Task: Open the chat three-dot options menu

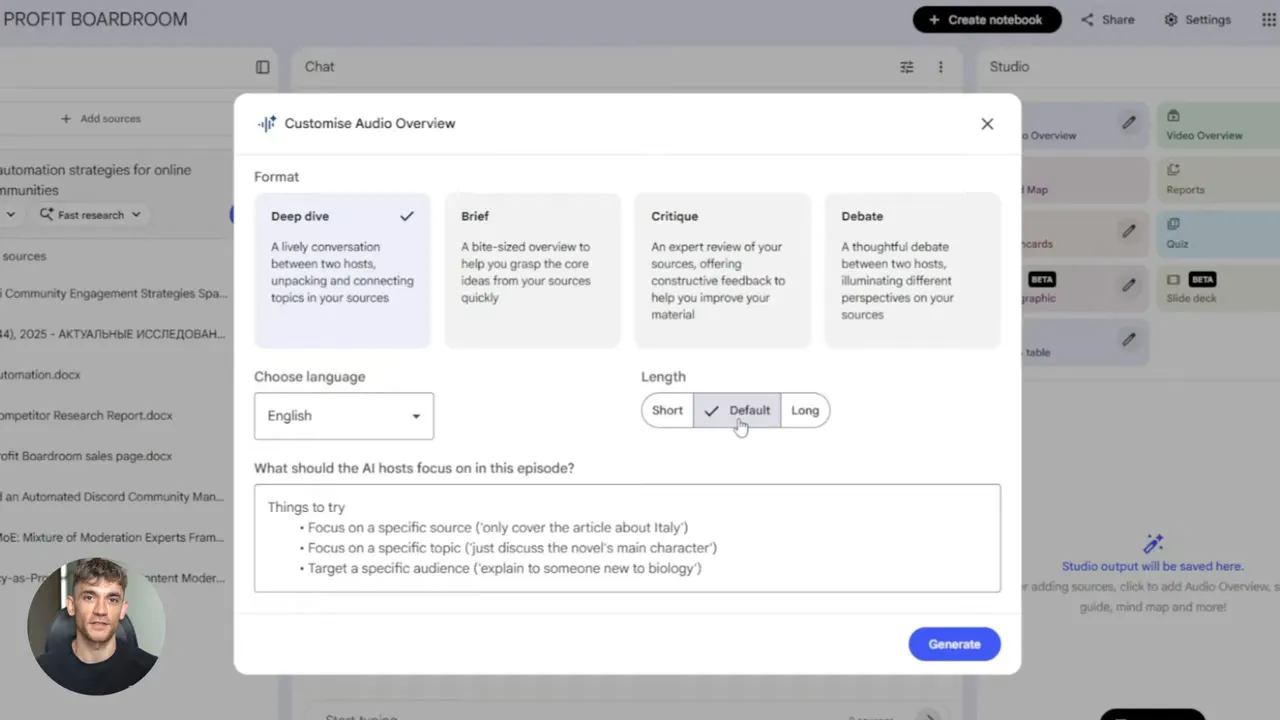Action: point(940,67)
